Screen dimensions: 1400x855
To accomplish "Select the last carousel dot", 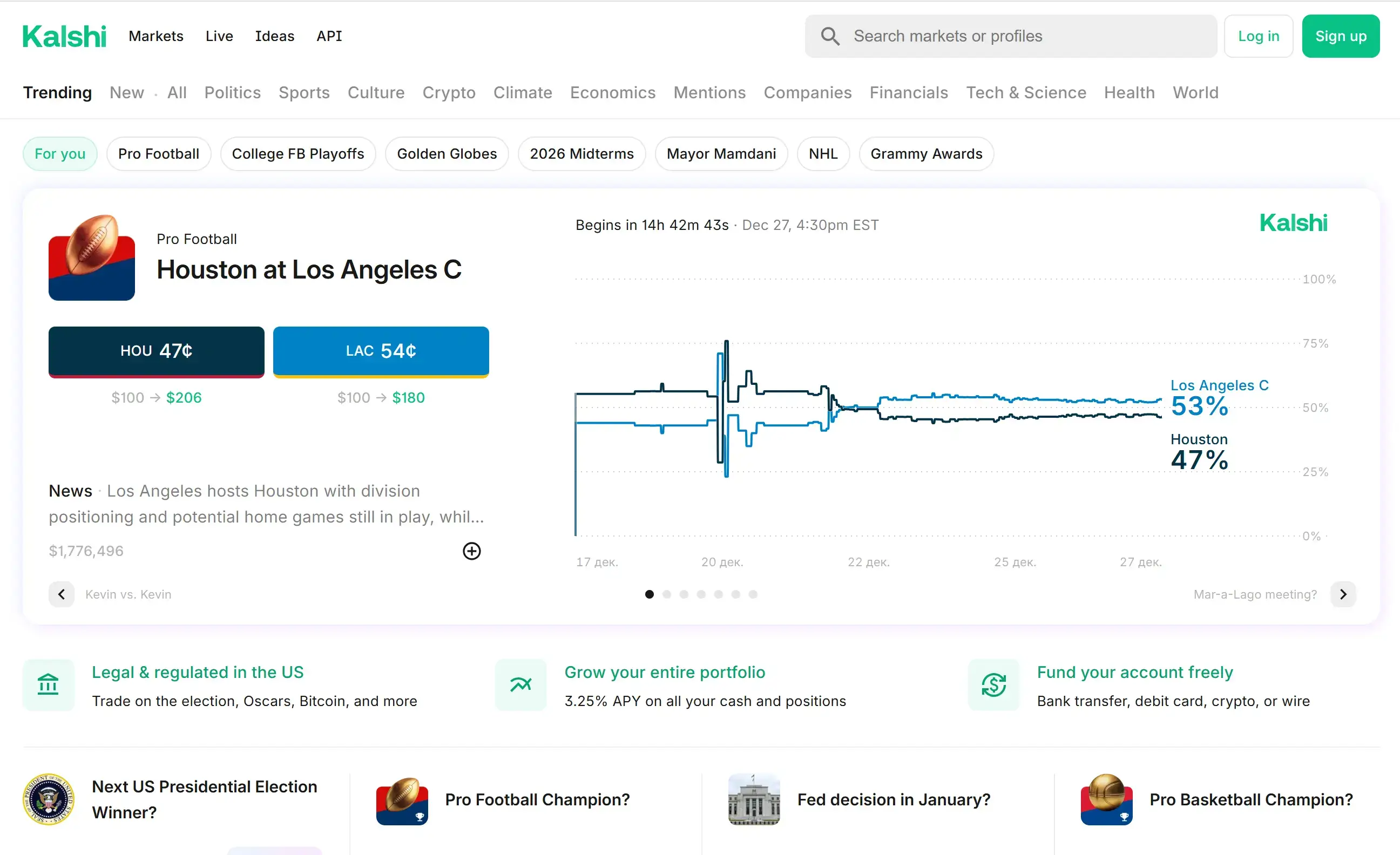I will [x=753, y=594].
